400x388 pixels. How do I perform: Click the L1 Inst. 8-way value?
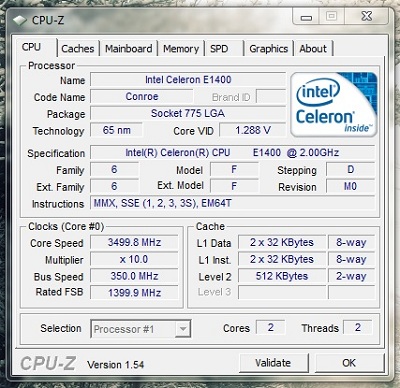(351, 259)
